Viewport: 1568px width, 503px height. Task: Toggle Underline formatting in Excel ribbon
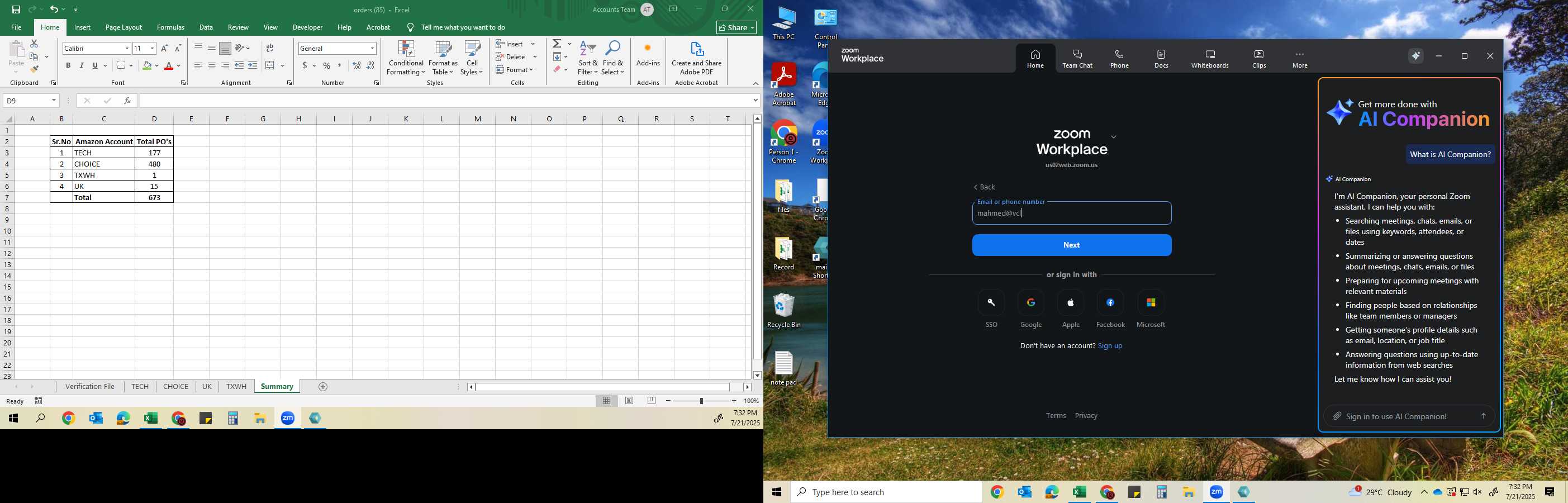pos(96,66)
